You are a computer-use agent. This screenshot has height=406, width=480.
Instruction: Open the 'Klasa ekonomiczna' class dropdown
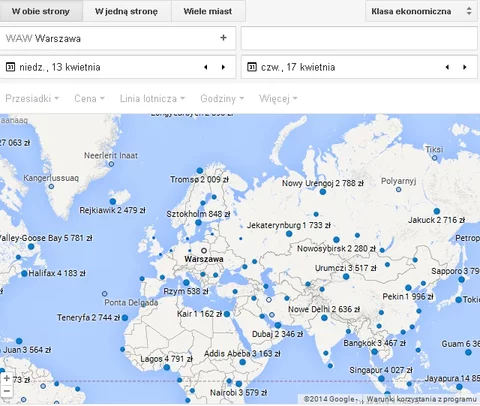[x=421, y=11]
